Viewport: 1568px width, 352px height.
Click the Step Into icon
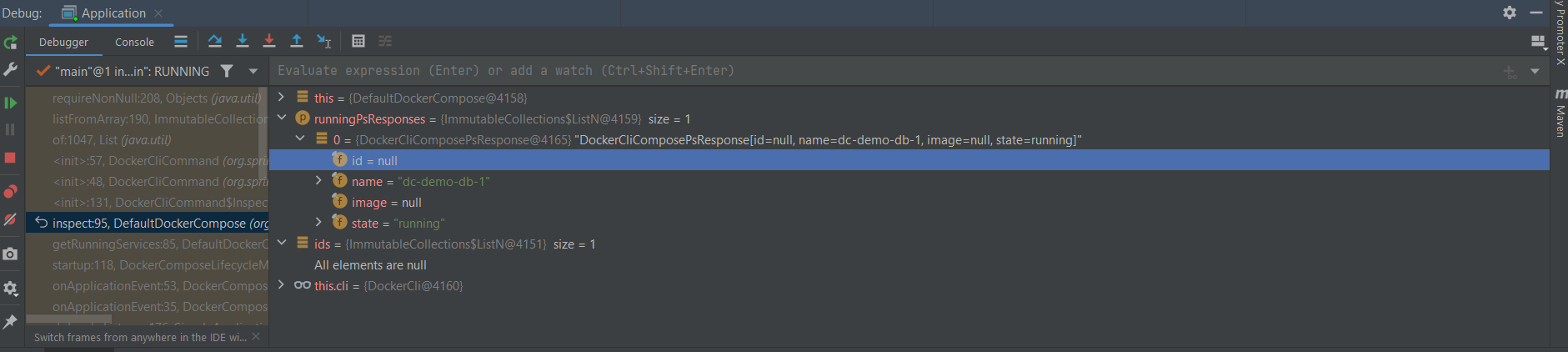[x=243, y=41]
